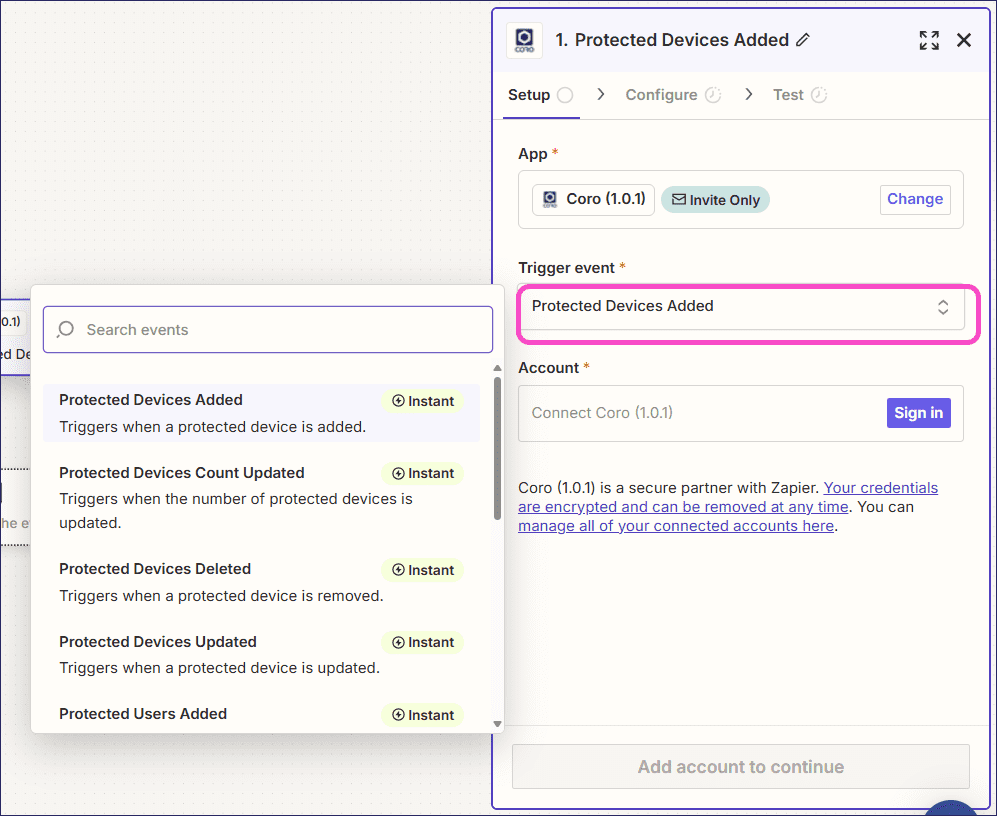The width and height of the screenshot is (997, 816).
Task: Click the Test step clock icon
Action: point(819,95)
